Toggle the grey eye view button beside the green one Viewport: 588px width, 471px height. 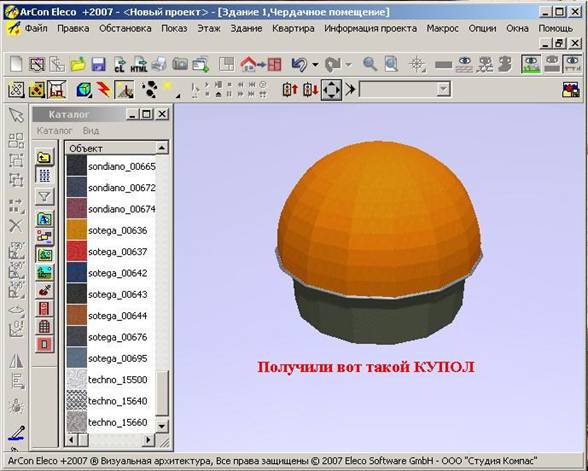point(552,64)
